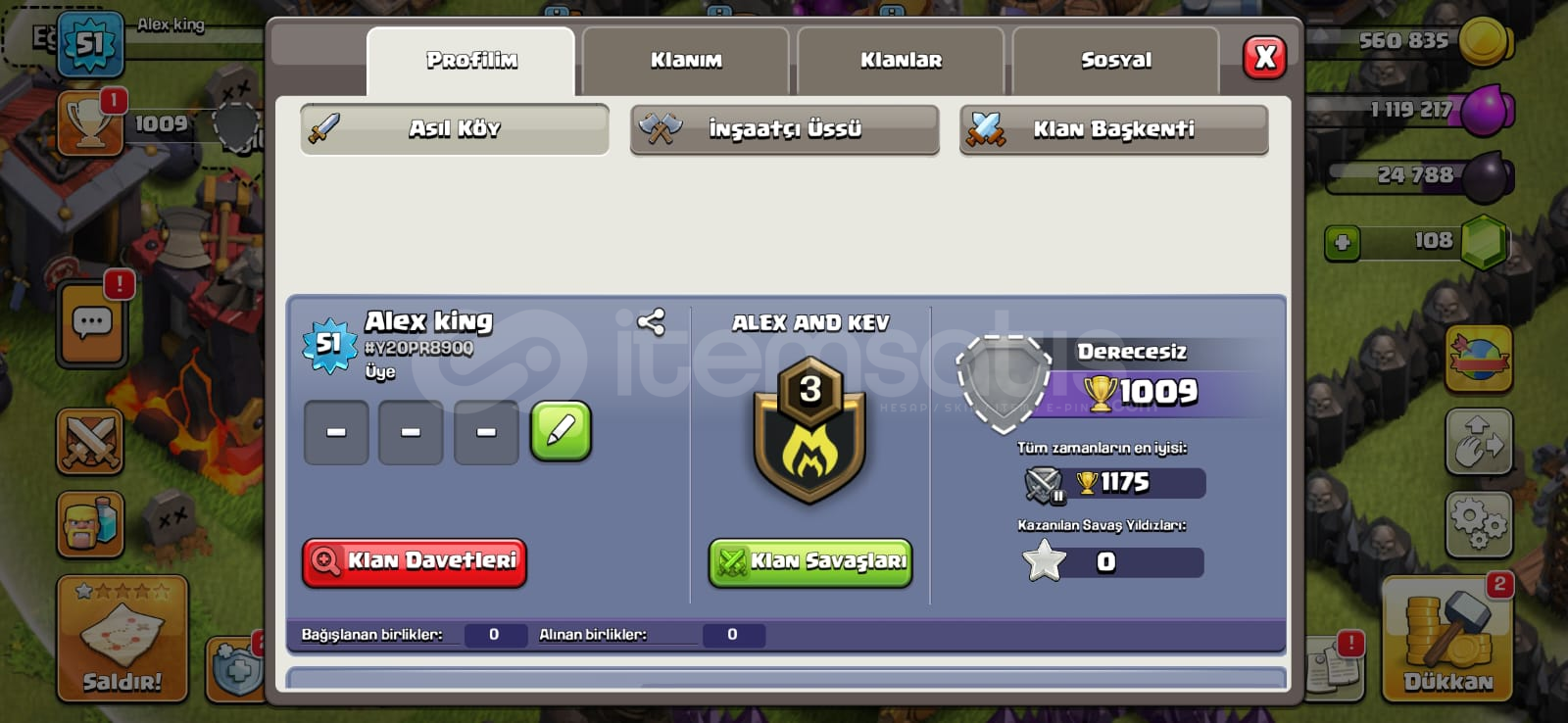This screenshot has width=1568, height=723.
Task: Tap the Saldır! attack map button
Action: [x=122, y=639]
